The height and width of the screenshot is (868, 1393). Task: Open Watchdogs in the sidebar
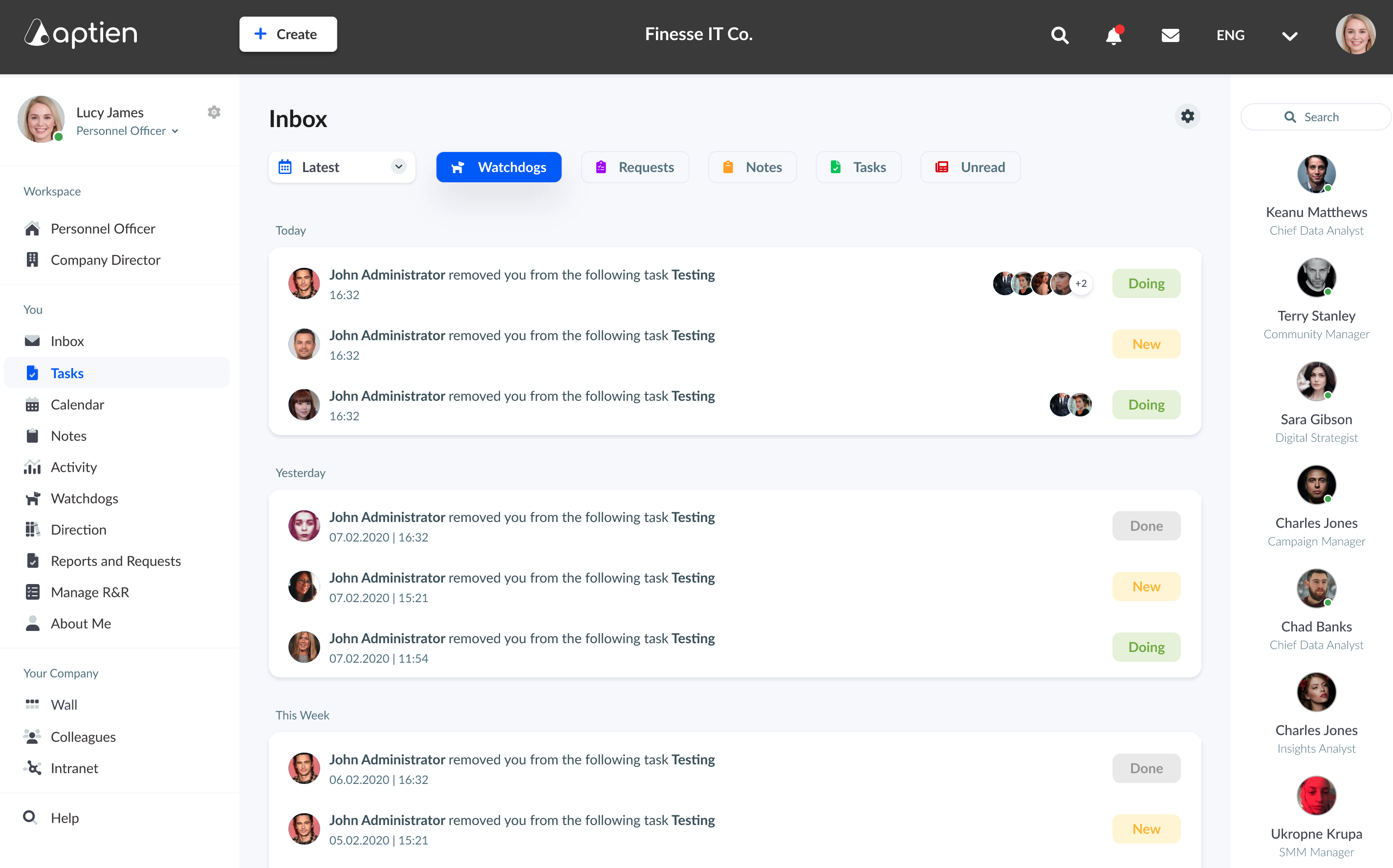84,499
